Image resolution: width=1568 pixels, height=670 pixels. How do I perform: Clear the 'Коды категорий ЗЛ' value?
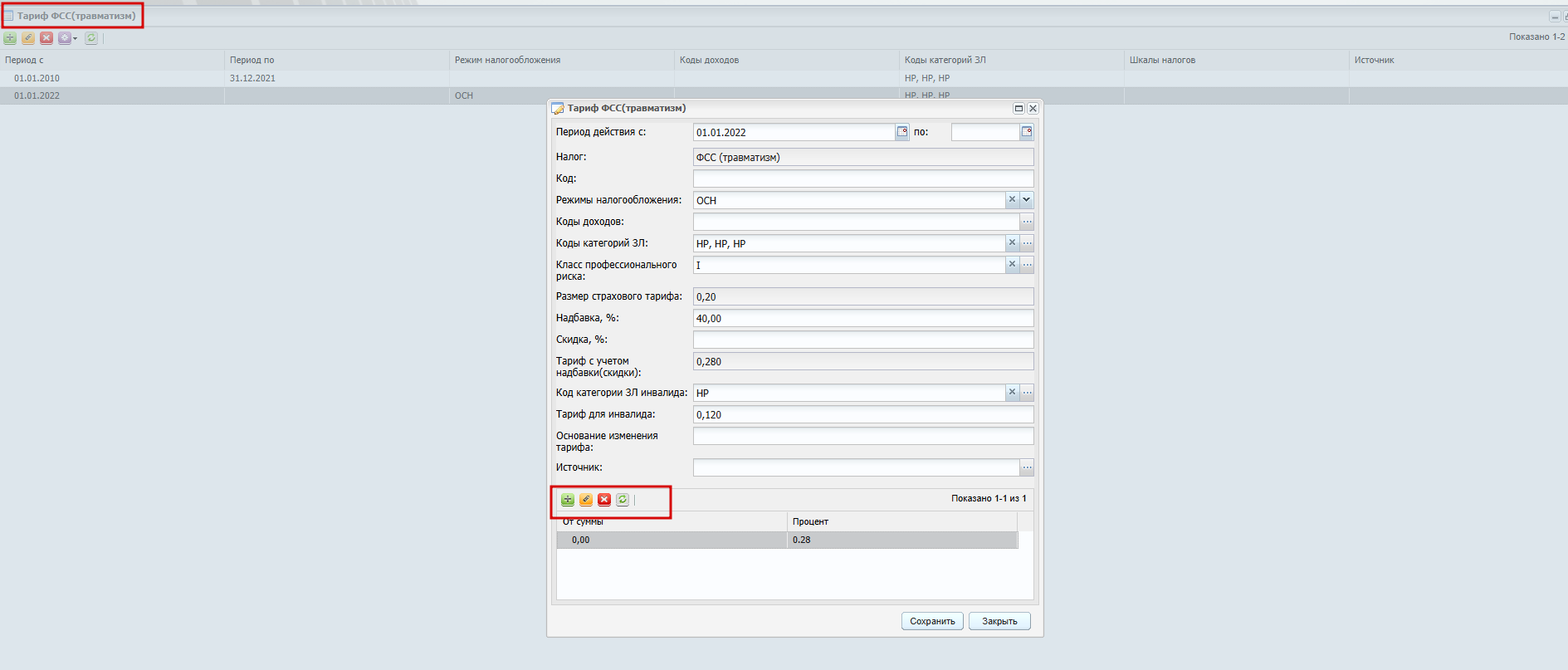point(1012,243)
